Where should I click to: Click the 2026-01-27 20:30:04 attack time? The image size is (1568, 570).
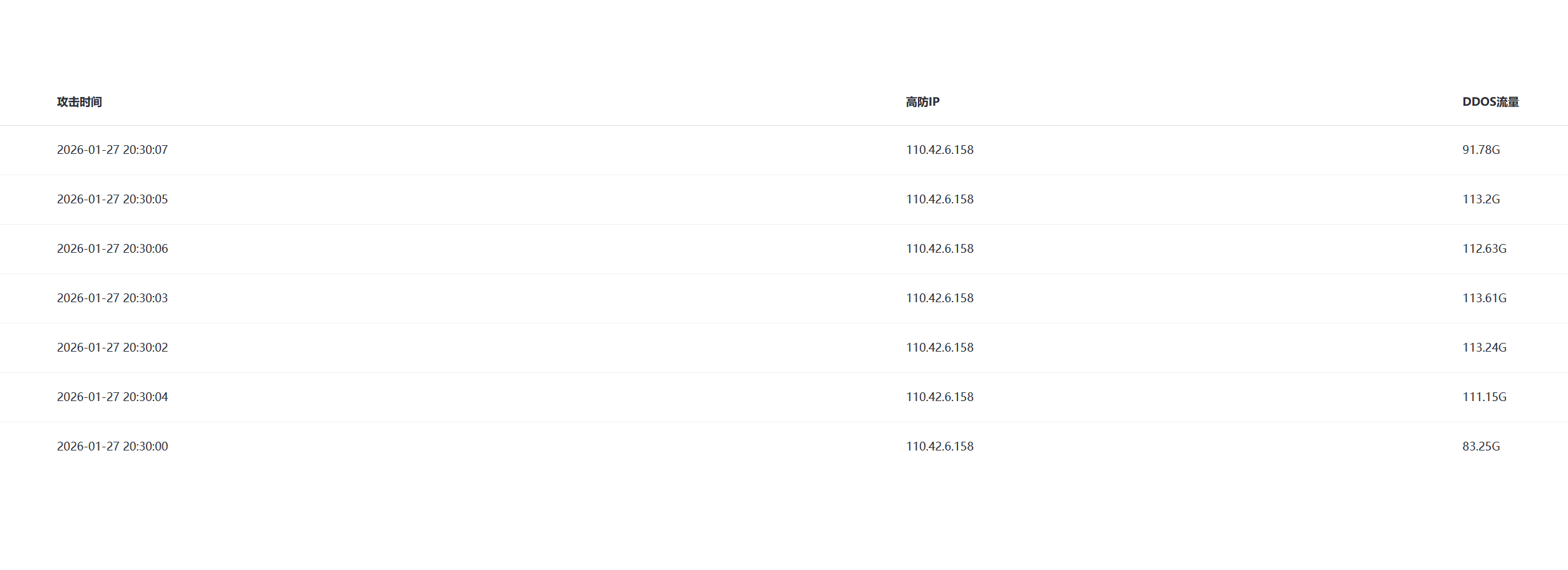[x=113, y=397]
